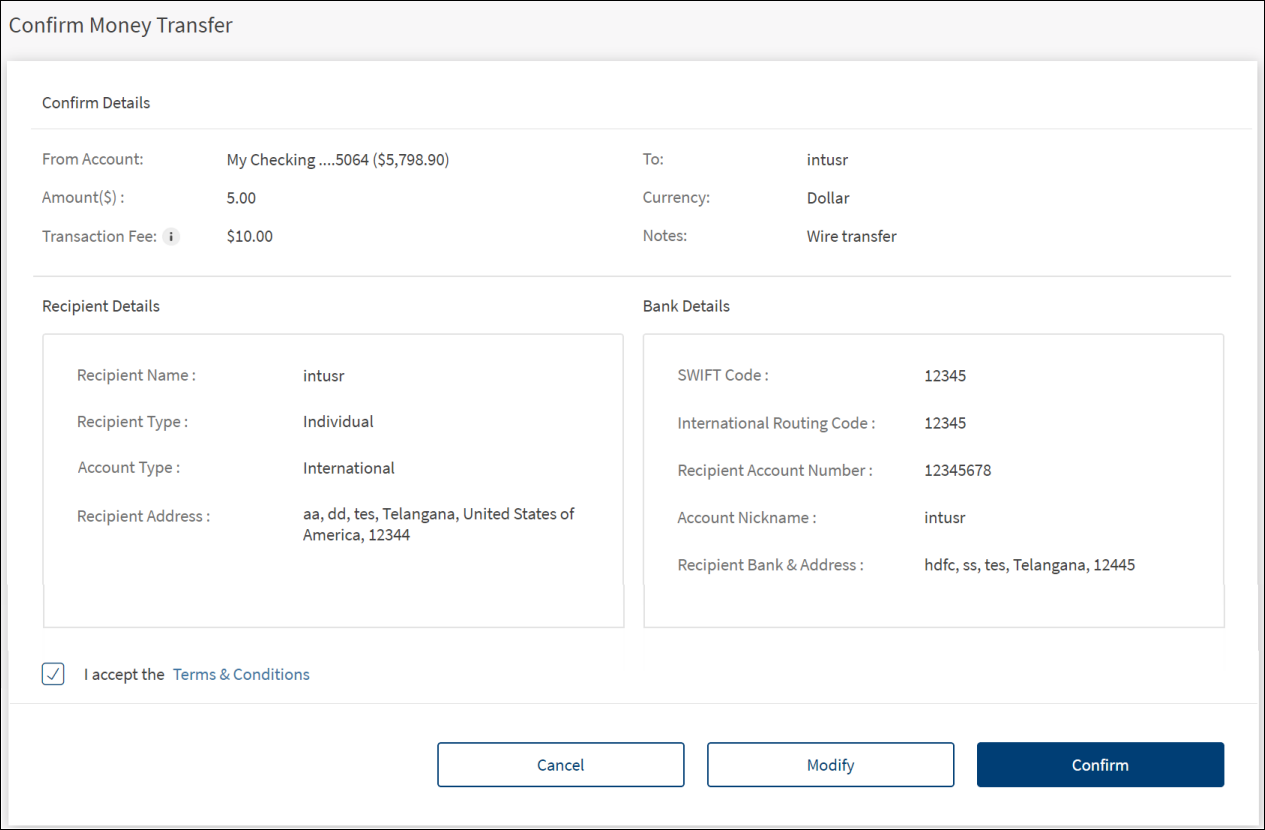Screen dimensions: 1265x830
Task: Click the hdfc recipient bank address text
Action: (x=1029, y=565)
